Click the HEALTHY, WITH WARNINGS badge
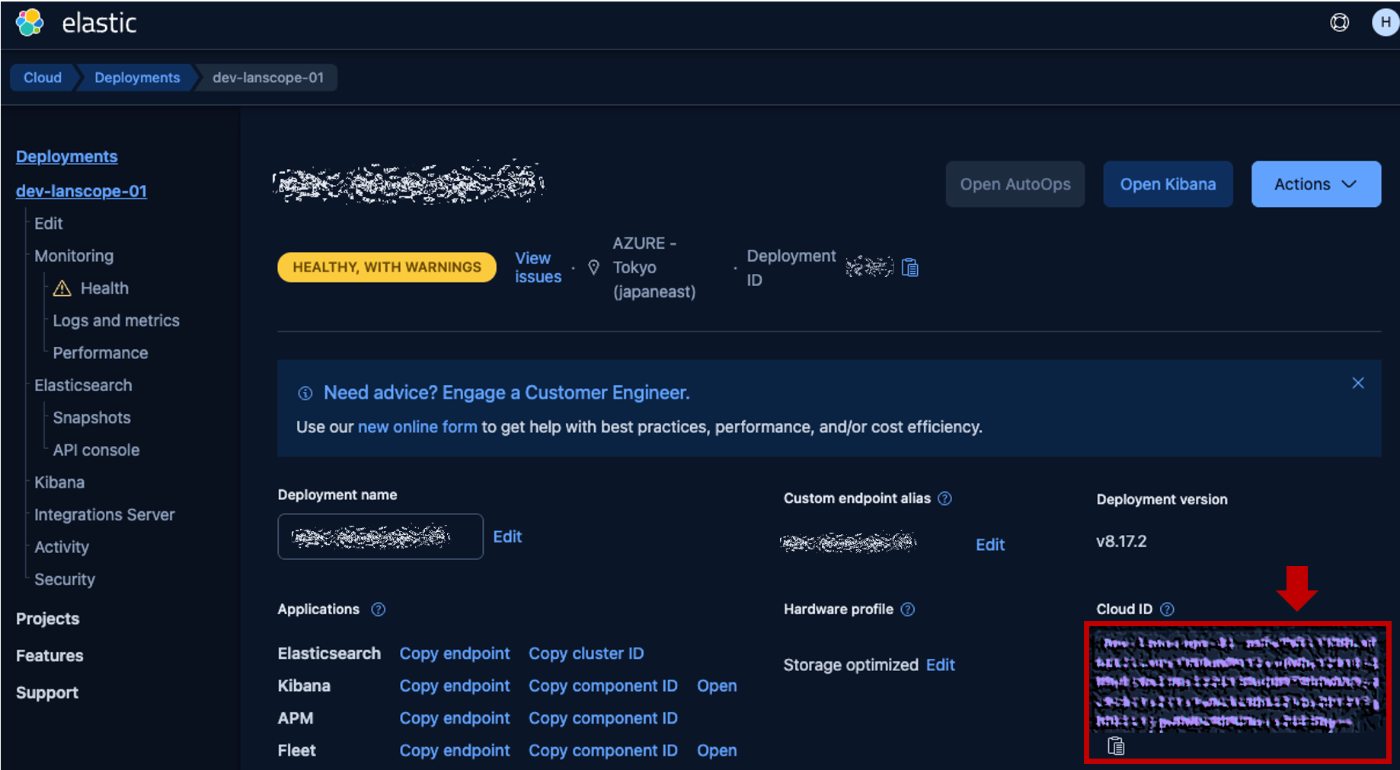This screenshot has width=1400, height=770. pyautogui.click(x=387, y=267)
